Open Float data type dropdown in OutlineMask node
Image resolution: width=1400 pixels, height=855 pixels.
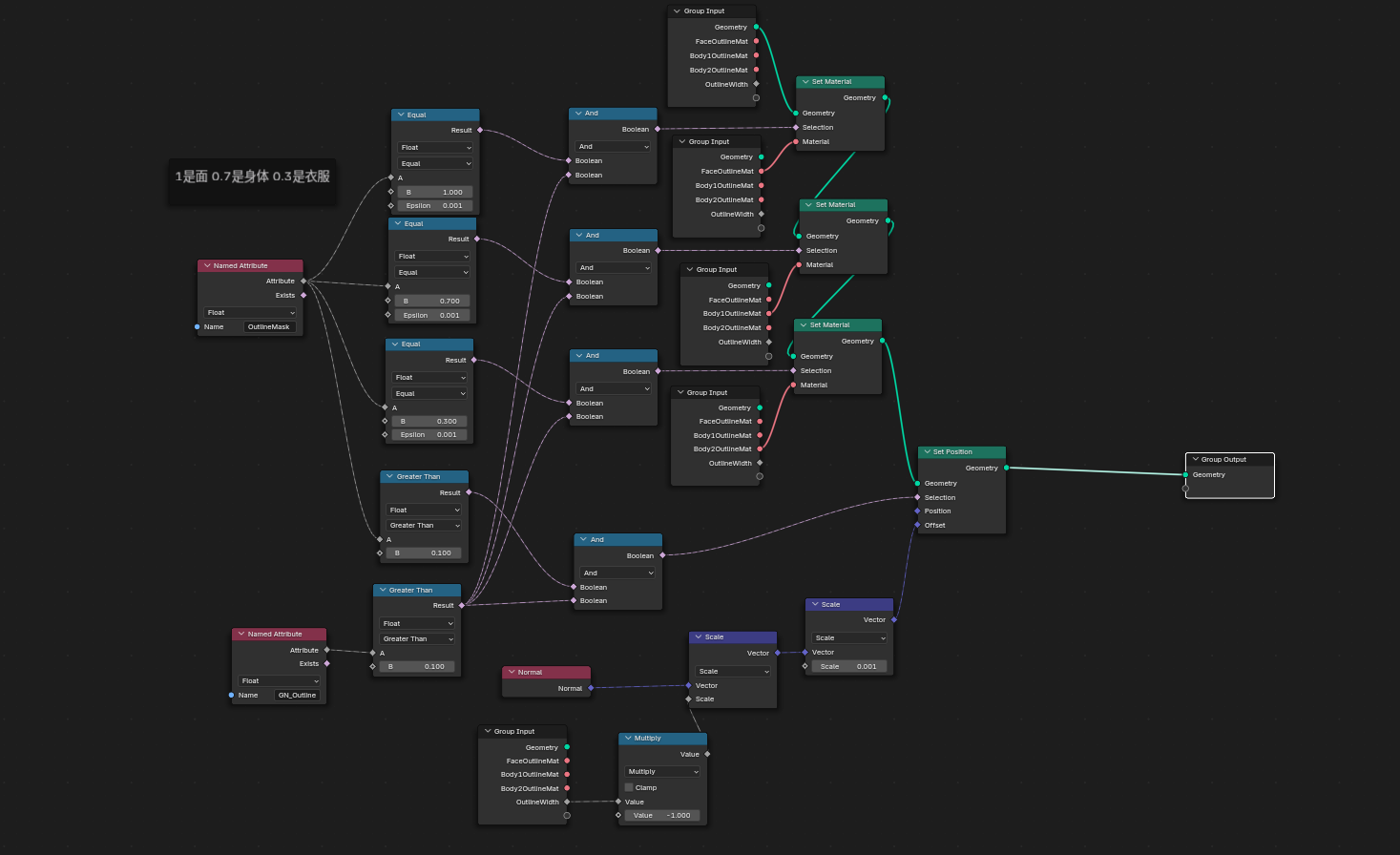[x=251, y=312]
